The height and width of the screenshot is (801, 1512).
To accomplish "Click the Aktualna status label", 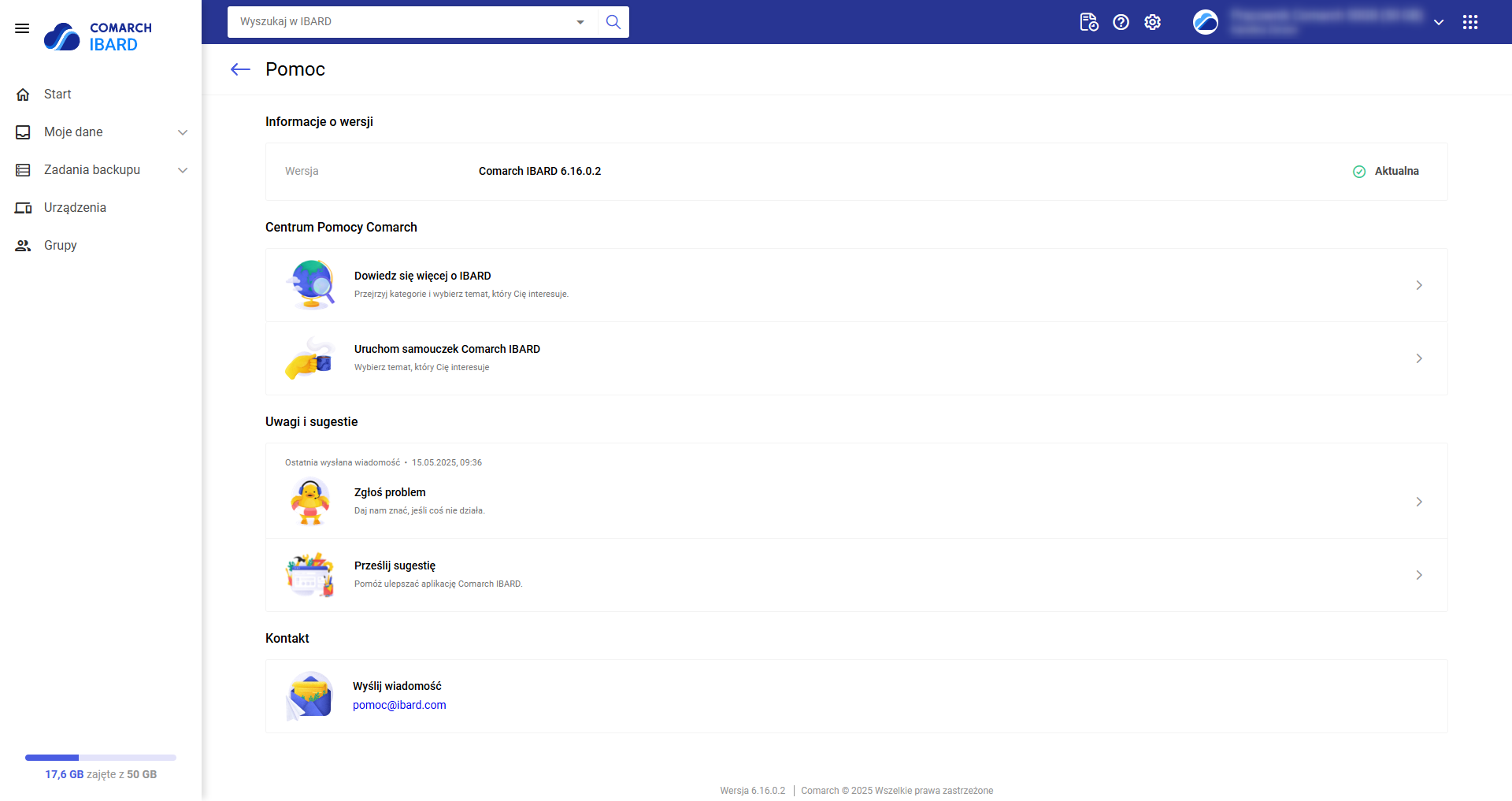I will (x=1397, y=171).
